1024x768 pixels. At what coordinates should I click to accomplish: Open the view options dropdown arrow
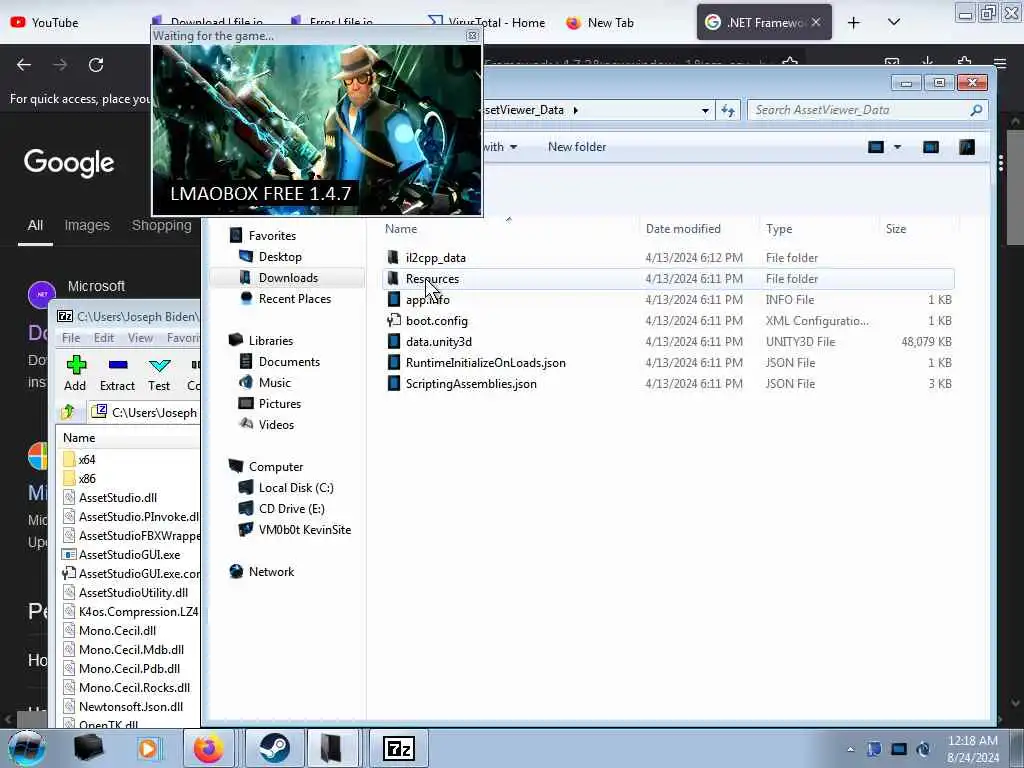pyautogui.click(x=897, y=147)
